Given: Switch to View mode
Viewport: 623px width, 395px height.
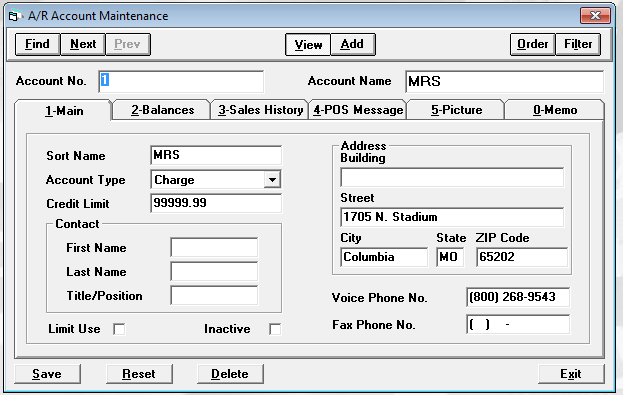Looking at the screenshot, I should [x=308, y=45].
